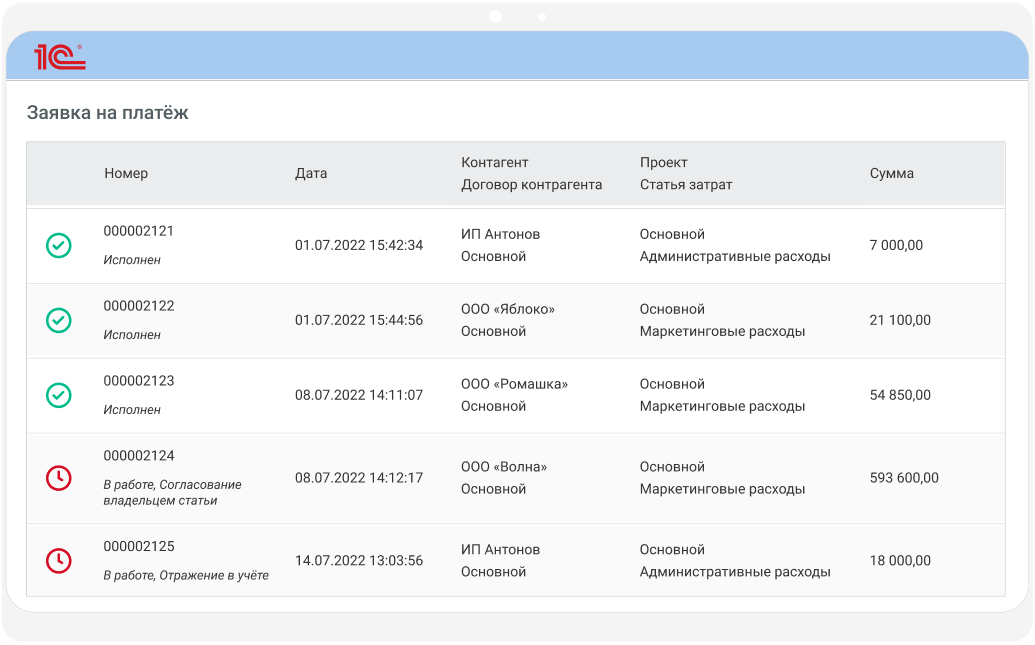This screenshot has width=1035, height=645.
Task: Open request number 000002124
Action: pyautogui.click(x=139, y=456)
